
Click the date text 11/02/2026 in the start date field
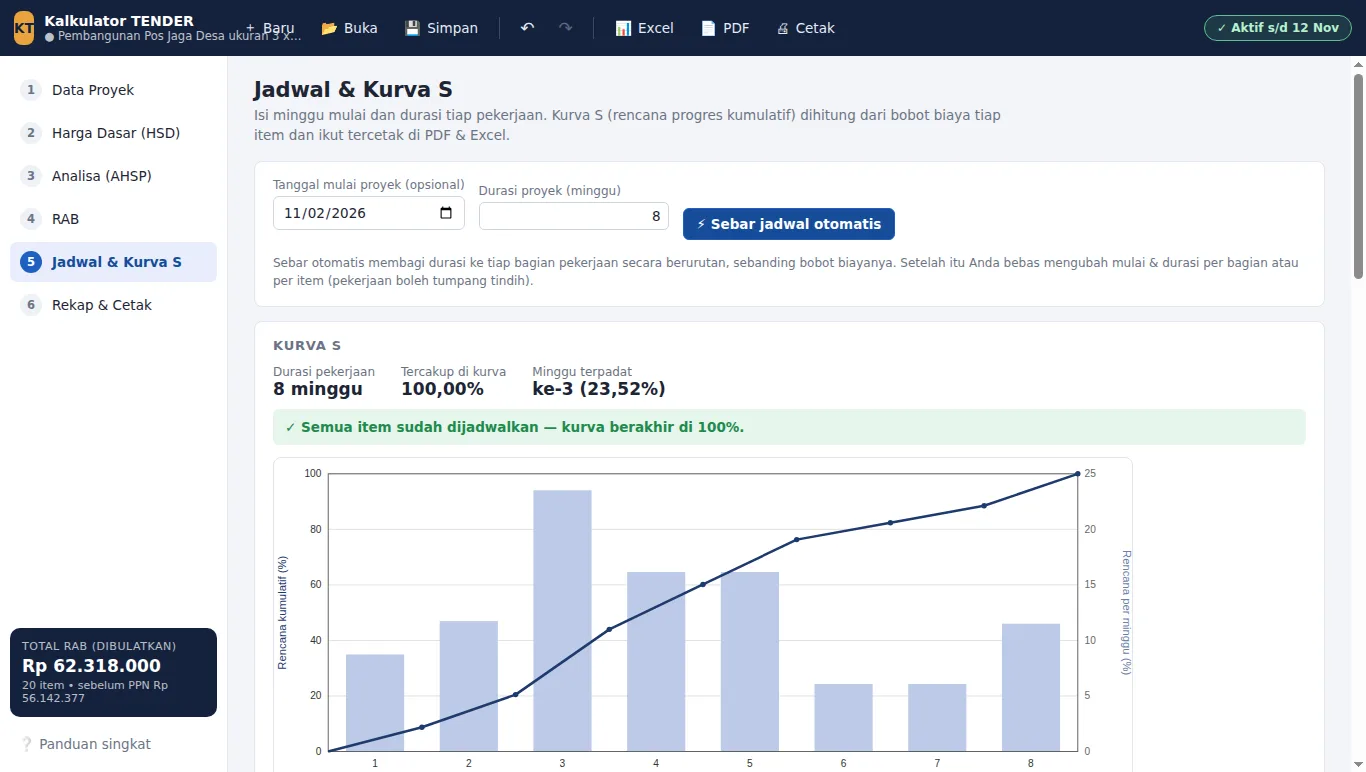click(x=325, y=213)
